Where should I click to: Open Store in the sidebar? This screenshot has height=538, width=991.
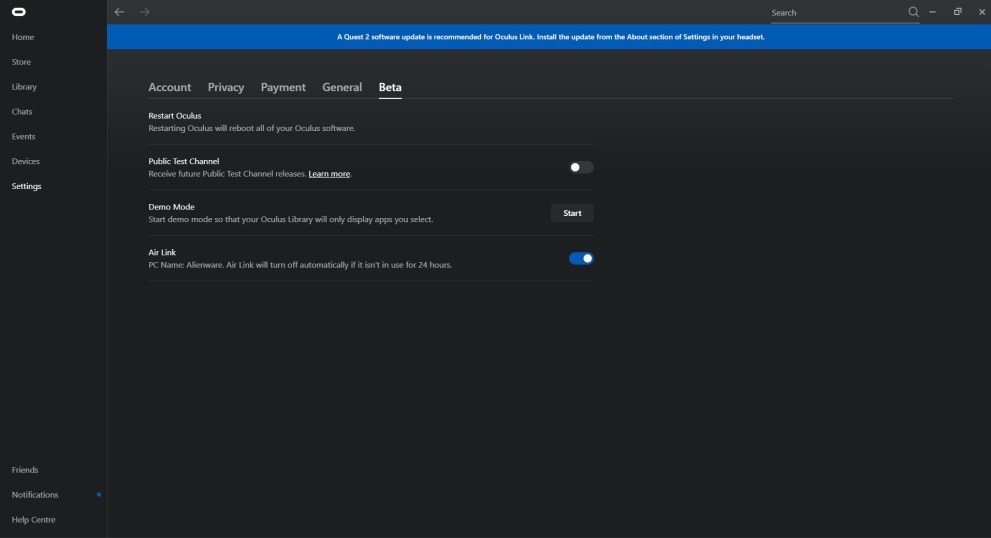tap(21, 62)
